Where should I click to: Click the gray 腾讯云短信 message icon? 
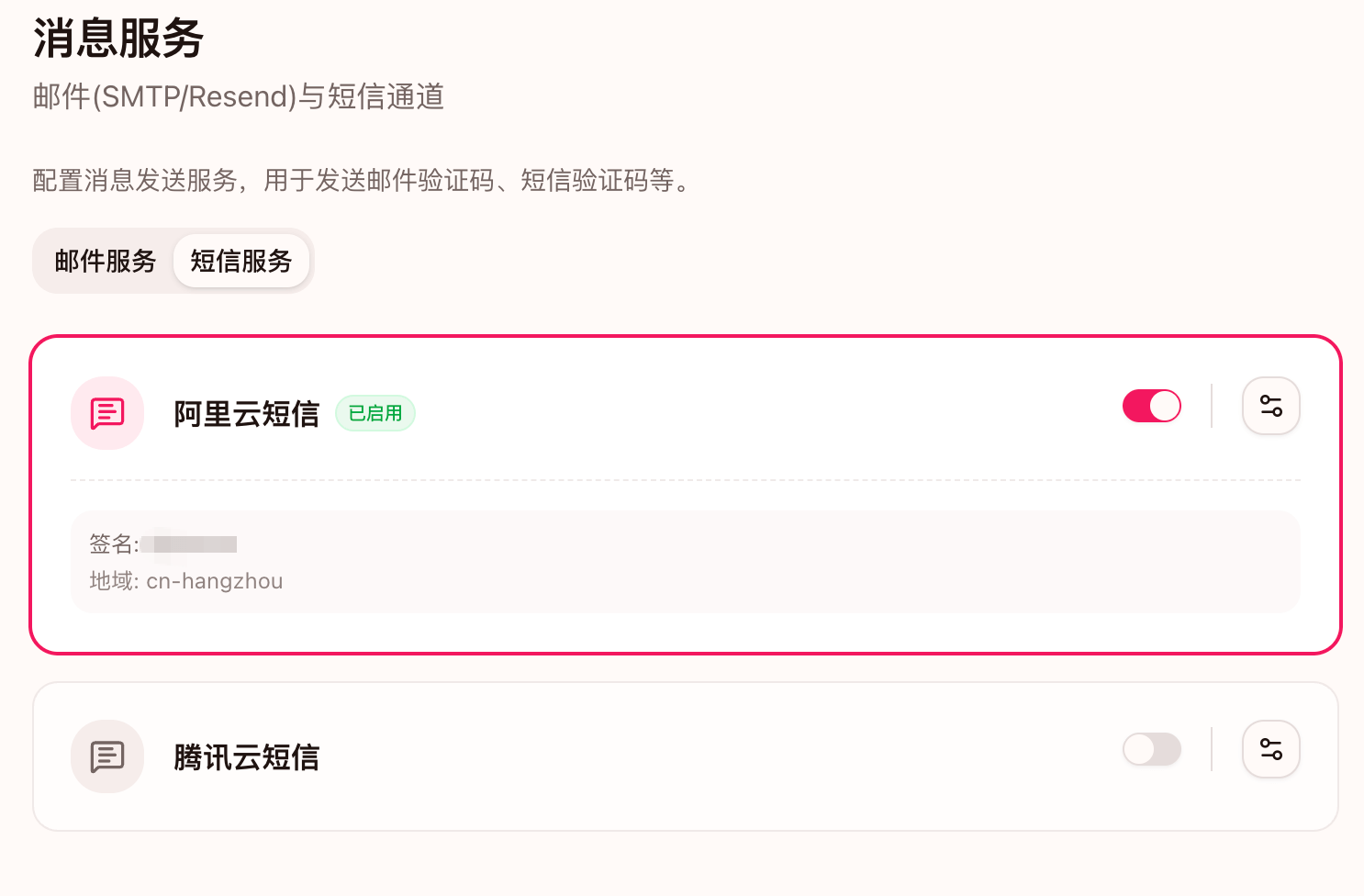pyautogui.click(x=107, y=756)
